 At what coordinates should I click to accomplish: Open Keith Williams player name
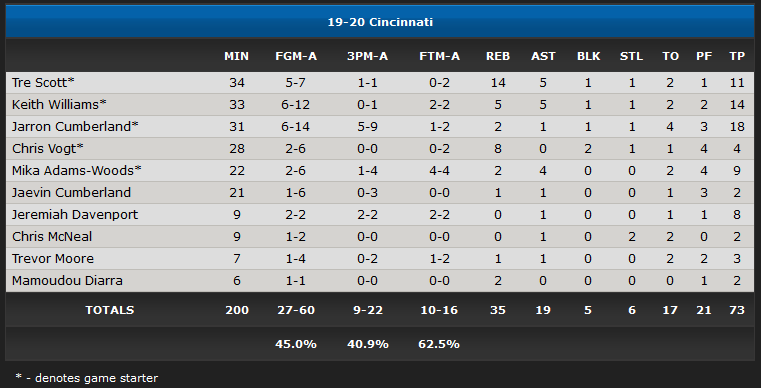point(59,104)
